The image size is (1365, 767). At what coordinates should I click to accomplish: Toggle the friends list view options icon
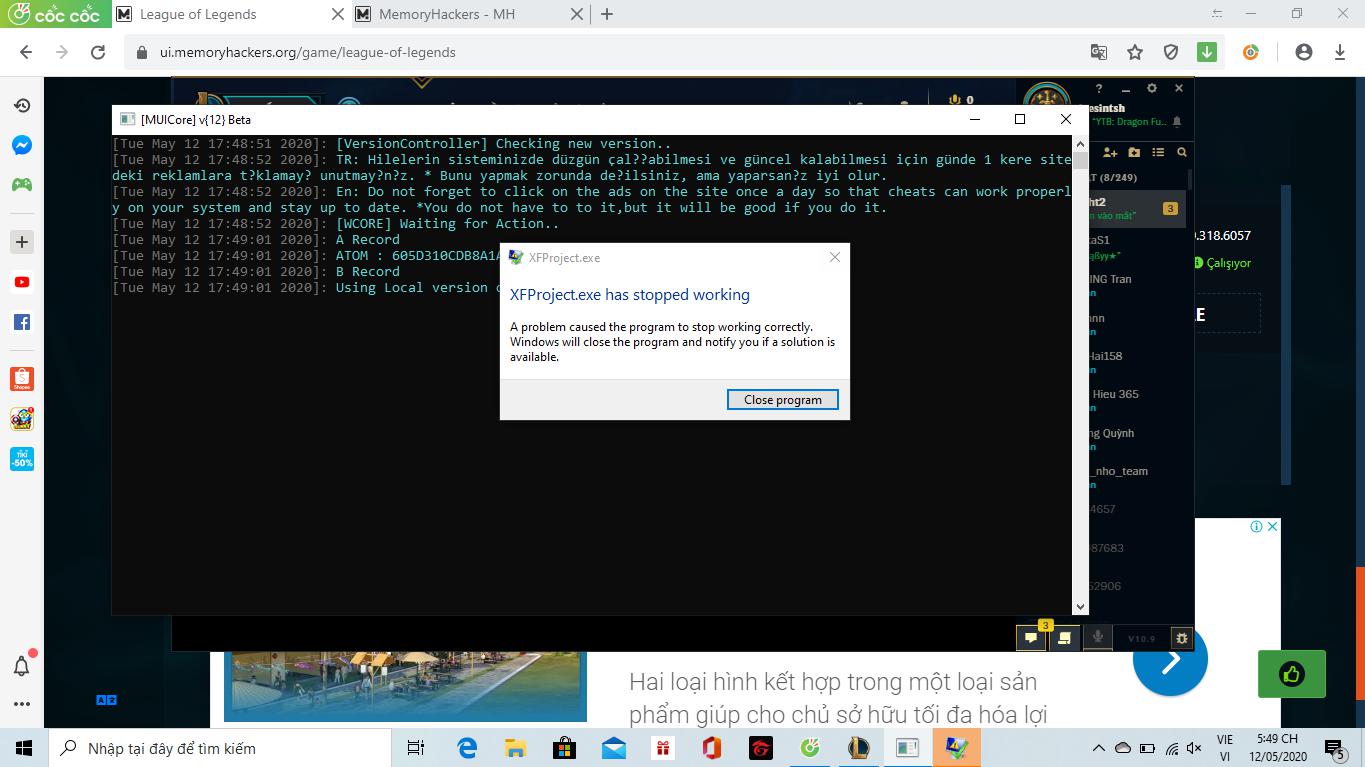pyautogui.click(x=1158, y=152)
